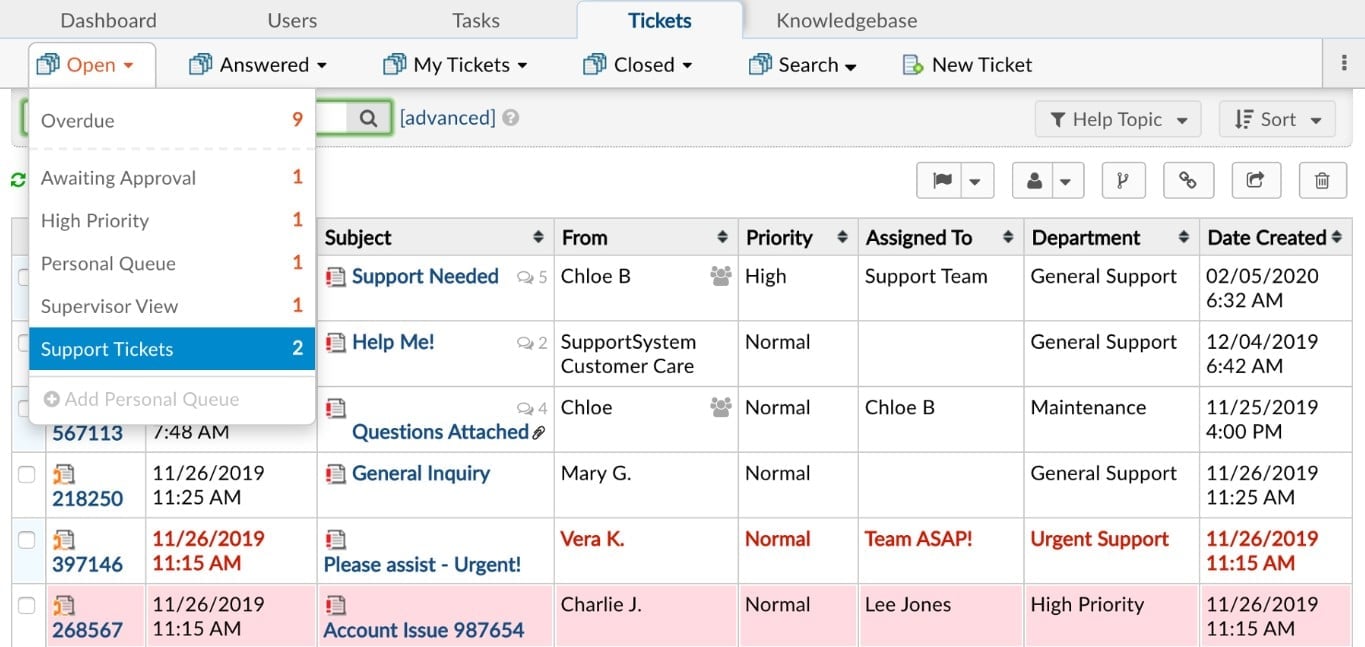Screen dimensions: 1365x647
Task: Delete selected tickets with trash icon
Action: pyautogui.click(x=1322, y=180)
